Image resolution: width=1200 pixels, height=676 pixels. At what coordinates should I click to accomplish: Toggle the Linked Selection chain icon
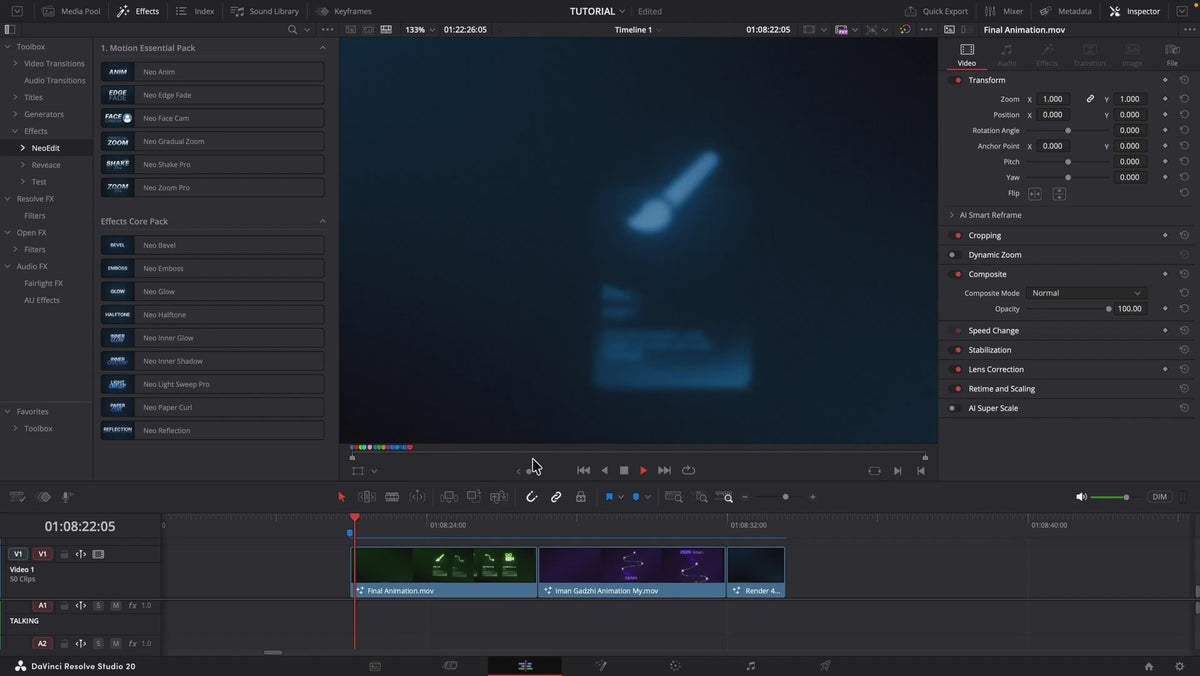pyautogui.click(x=556, y=497)
